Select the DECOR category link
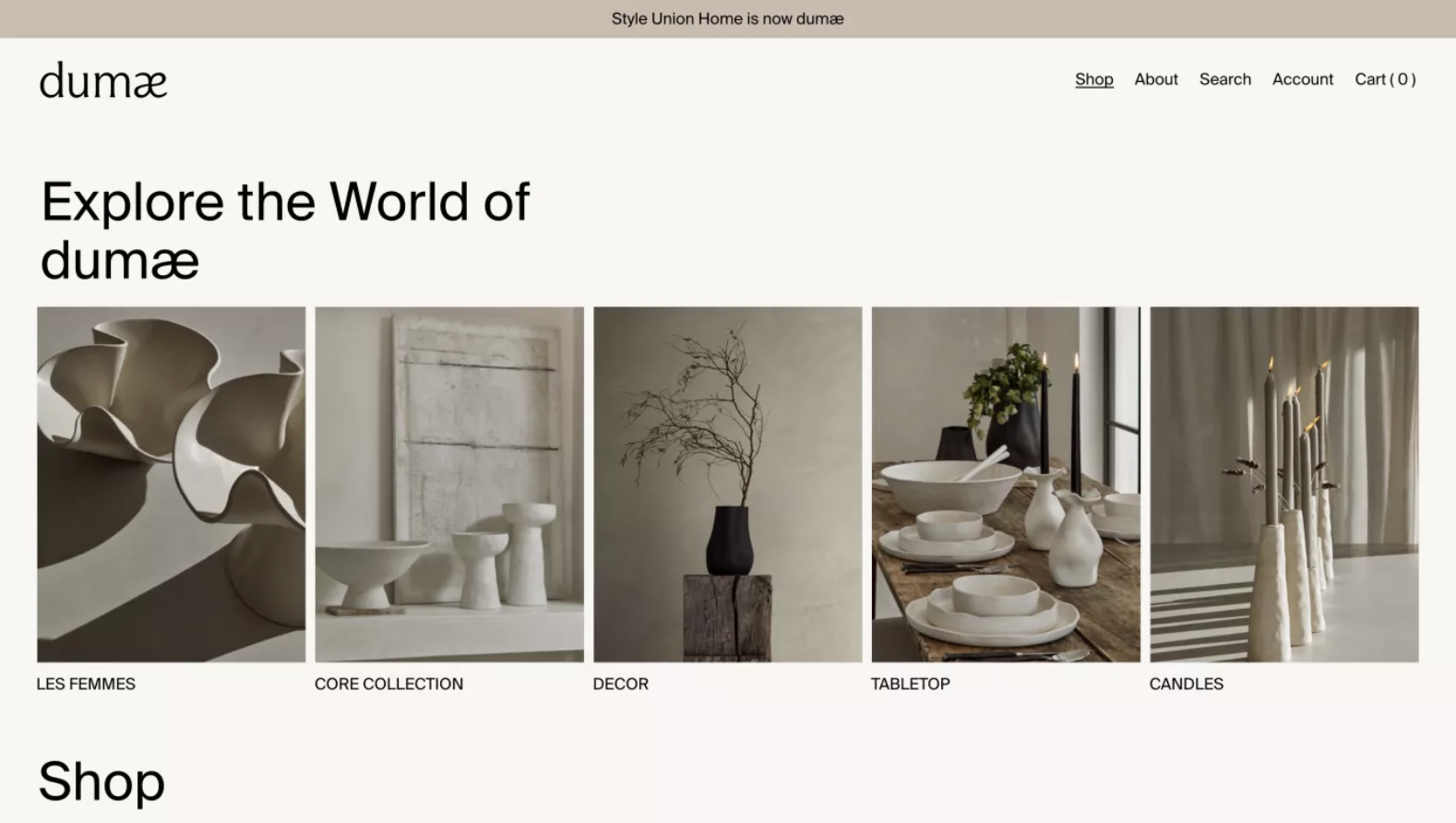 point(620,684)
